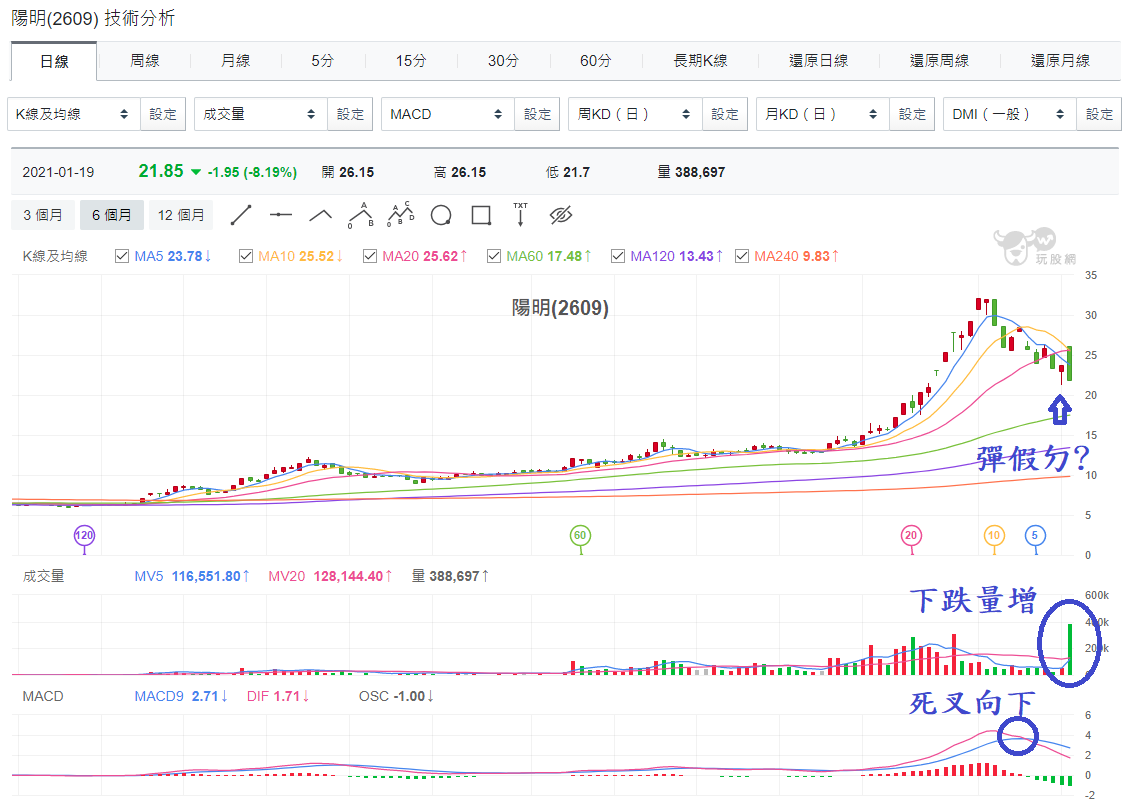Click 設定 button next to DMI
The image size is (1132, 808).
coord(1099,114)
